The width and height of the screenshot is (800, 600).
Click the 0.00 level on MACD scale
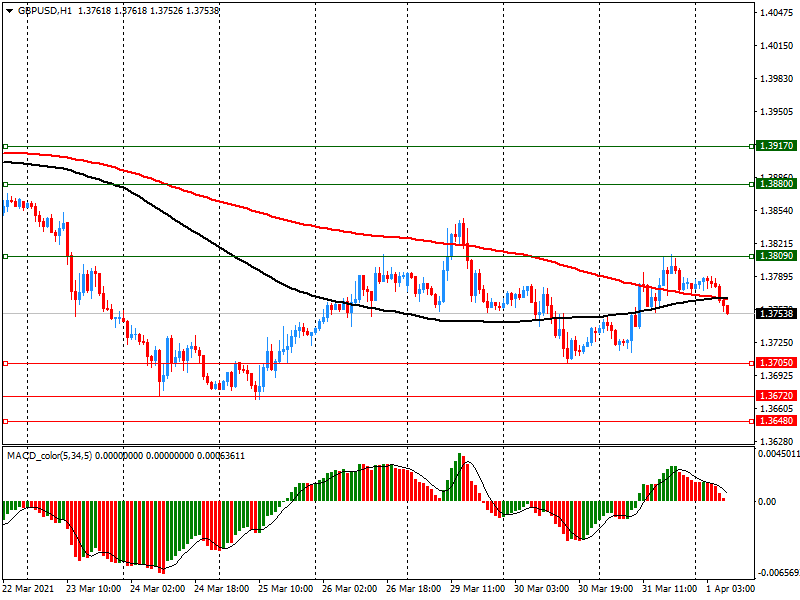(x=766, y=502)
